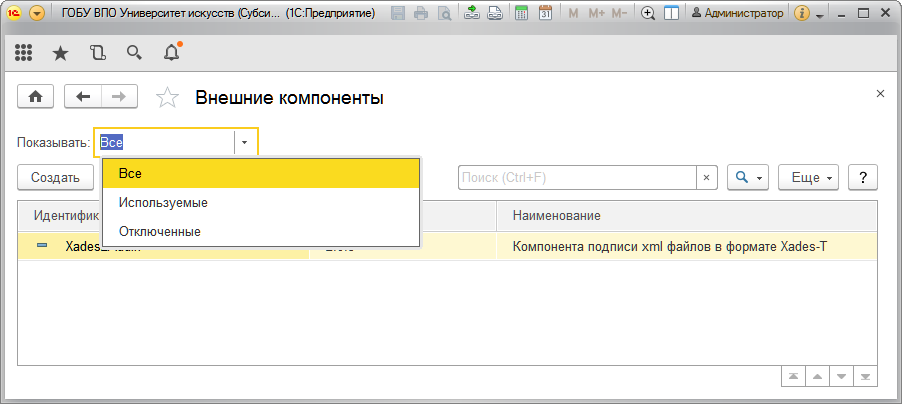Image resolution: width=902 pixels, height=404 pixels.
Task: Close the Внешние компоненты form
Action: (880, 94)
